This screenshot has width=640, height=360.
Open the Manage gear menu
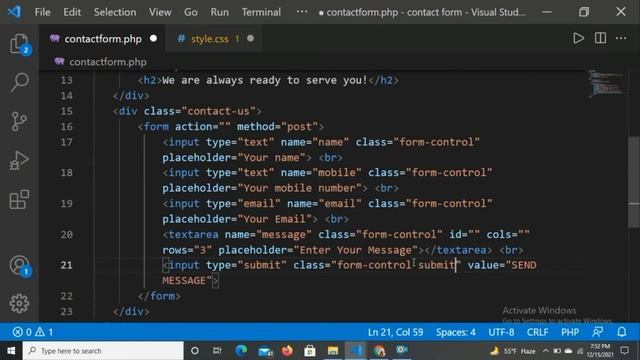pyautogui.click(x=19, y=303)
